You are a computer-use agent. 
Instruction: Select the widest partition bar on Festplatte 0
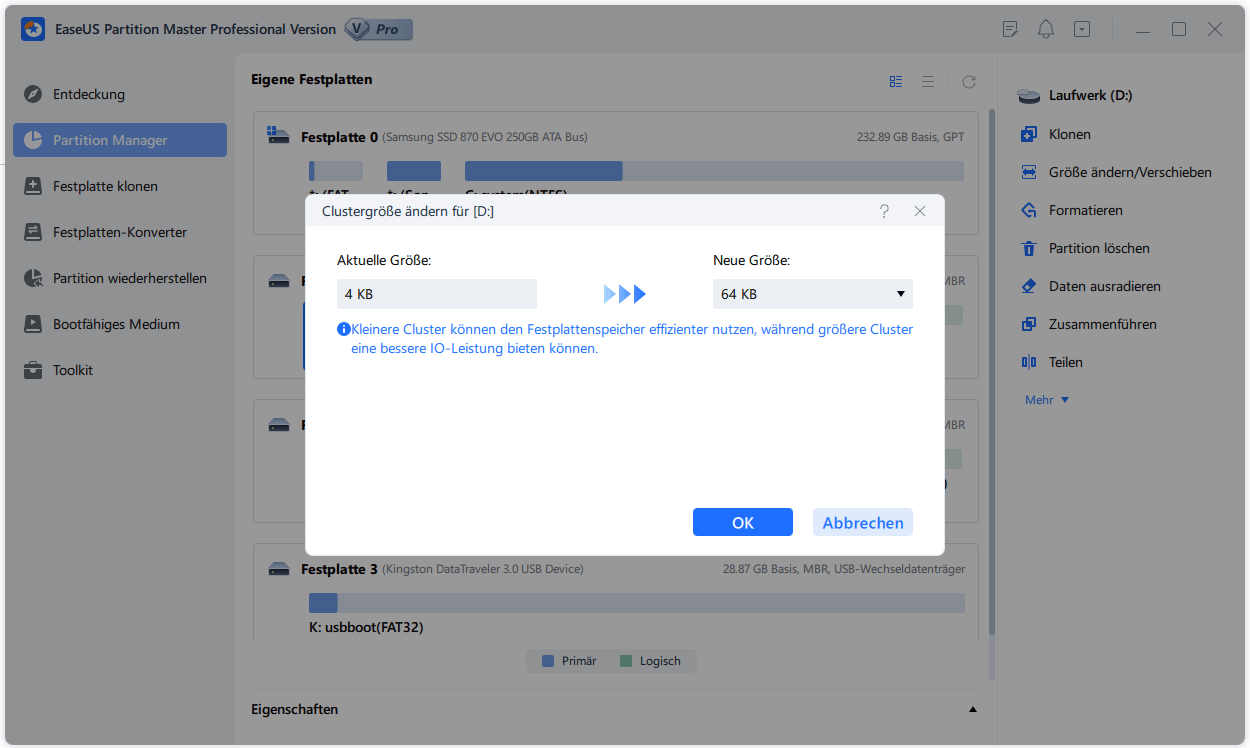(x=714, y=171)
